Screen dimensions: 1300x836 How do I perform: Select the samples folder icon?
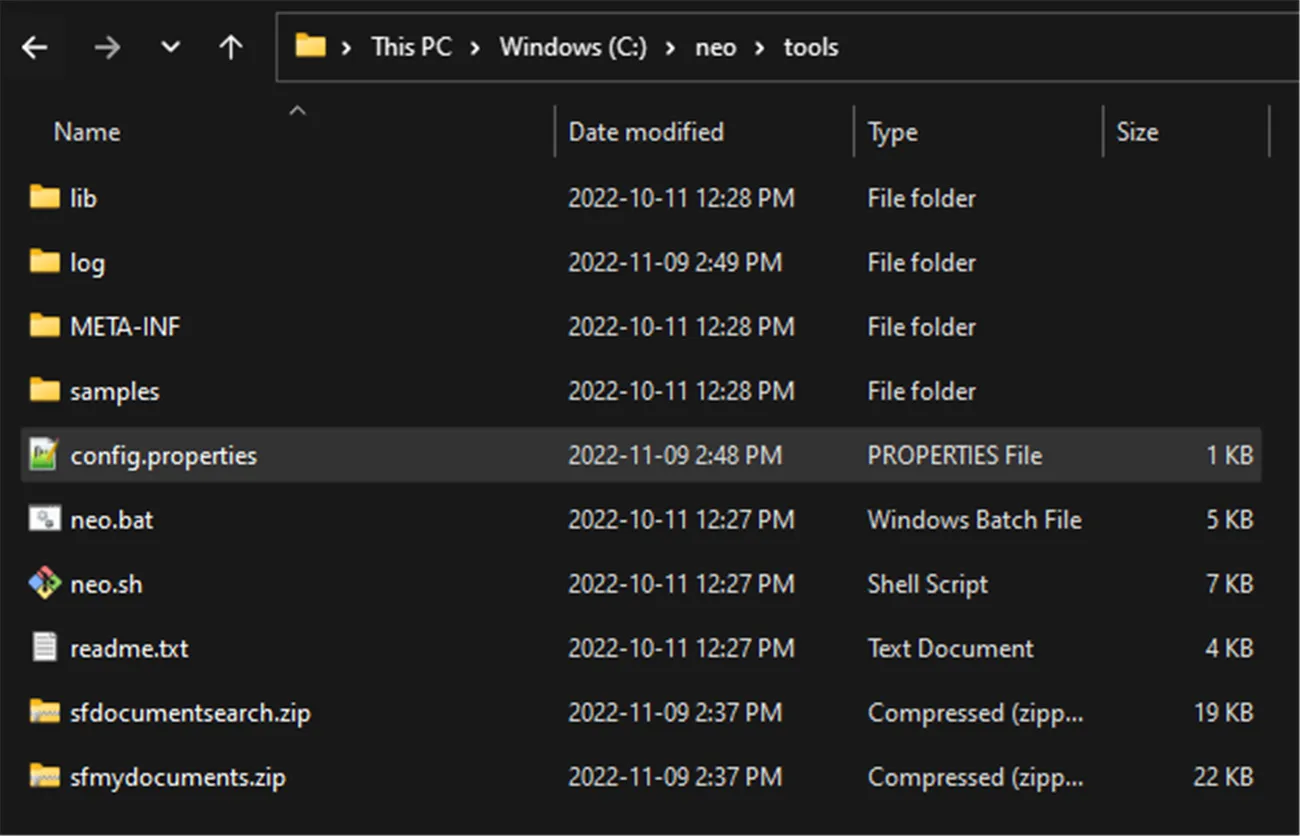[45, 390]
